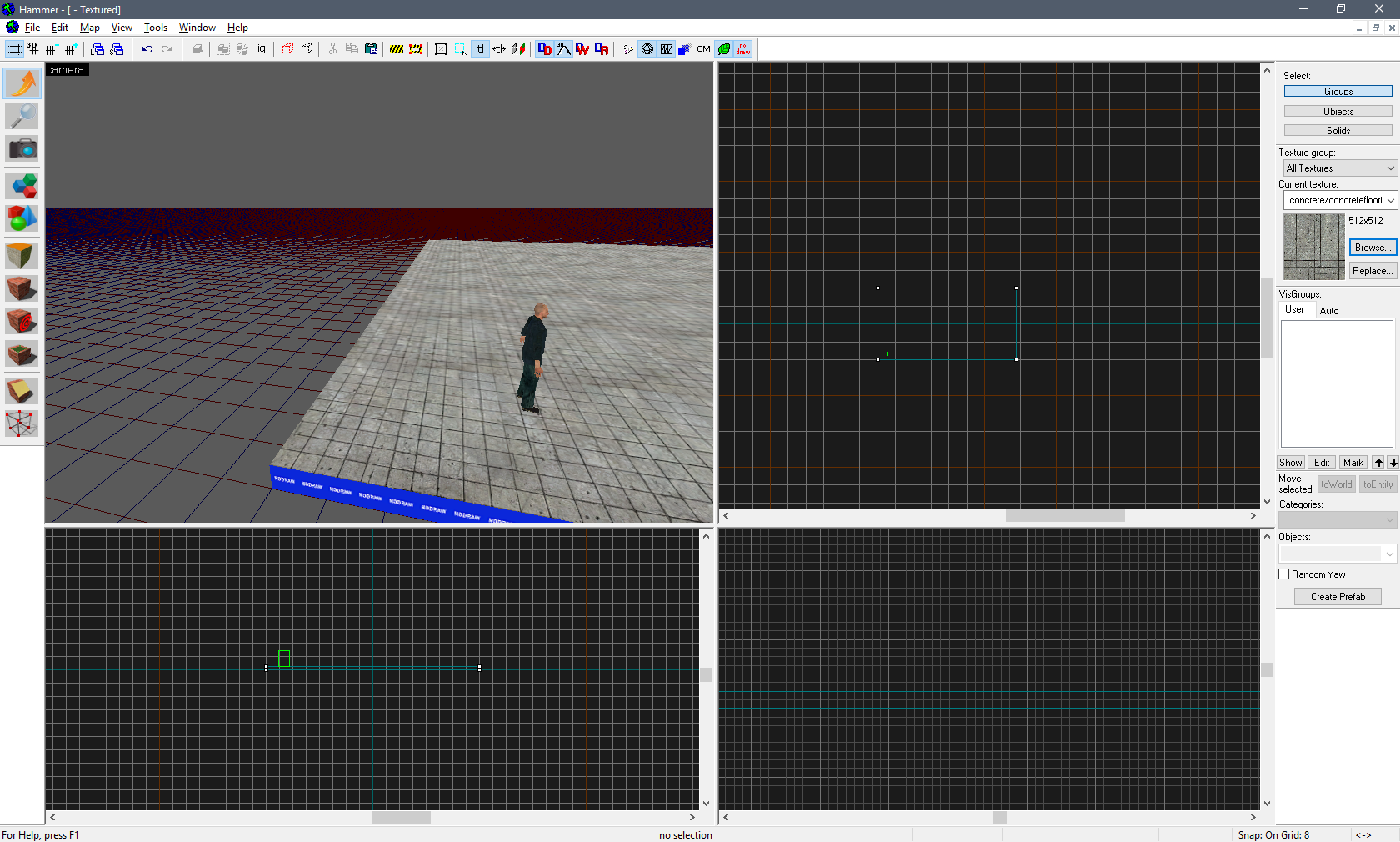Image resolution: width=1400 pixels, height=842 pixels.
Task: Click top-right viewport horizontal scrollbar thumb
Action: (1065, 516)
